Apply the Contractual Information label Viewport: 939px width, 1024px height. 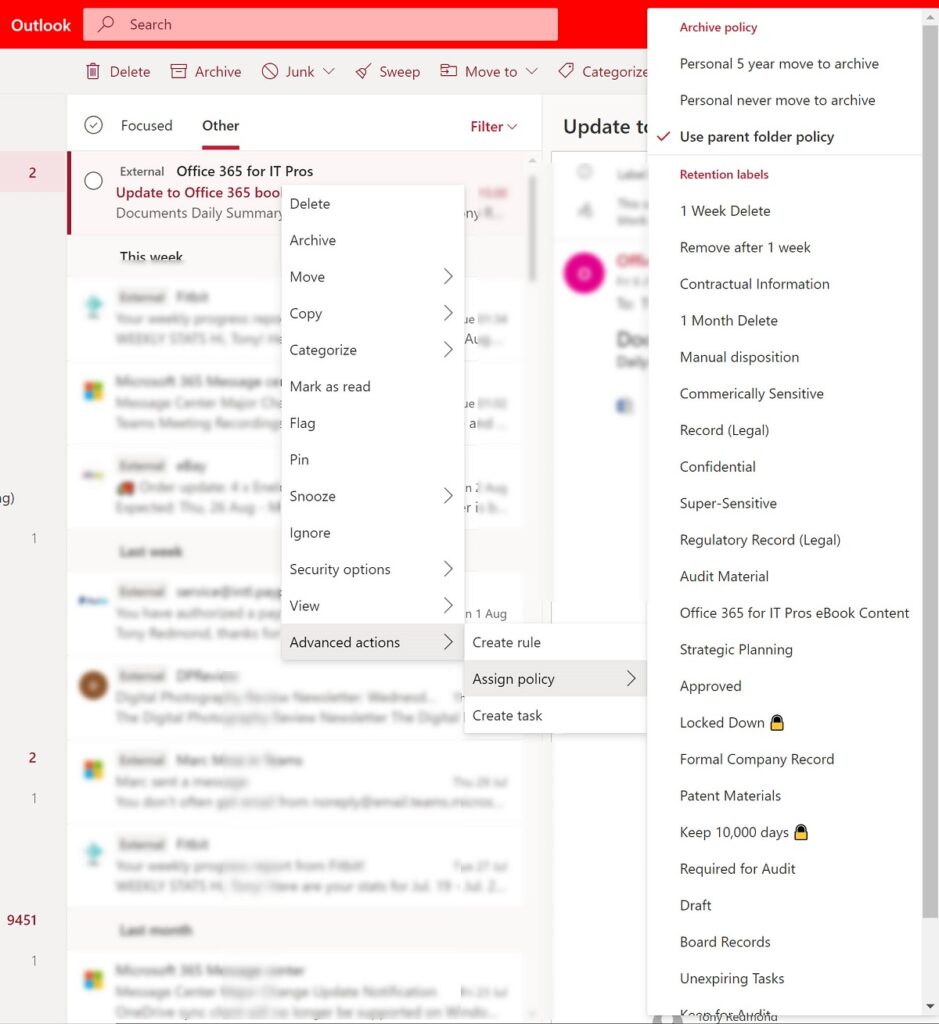784,284
